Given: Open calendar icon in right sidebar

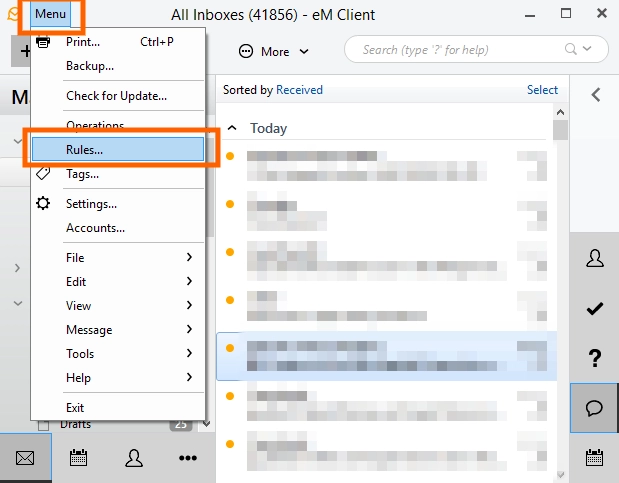Looking at the screenshot, I should click(594, 458).
